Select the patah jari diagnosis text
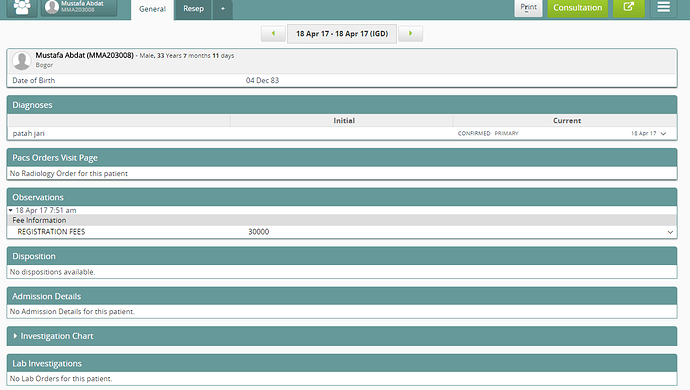This screenshot has height=390, width=690. click(x=29, y=133)
